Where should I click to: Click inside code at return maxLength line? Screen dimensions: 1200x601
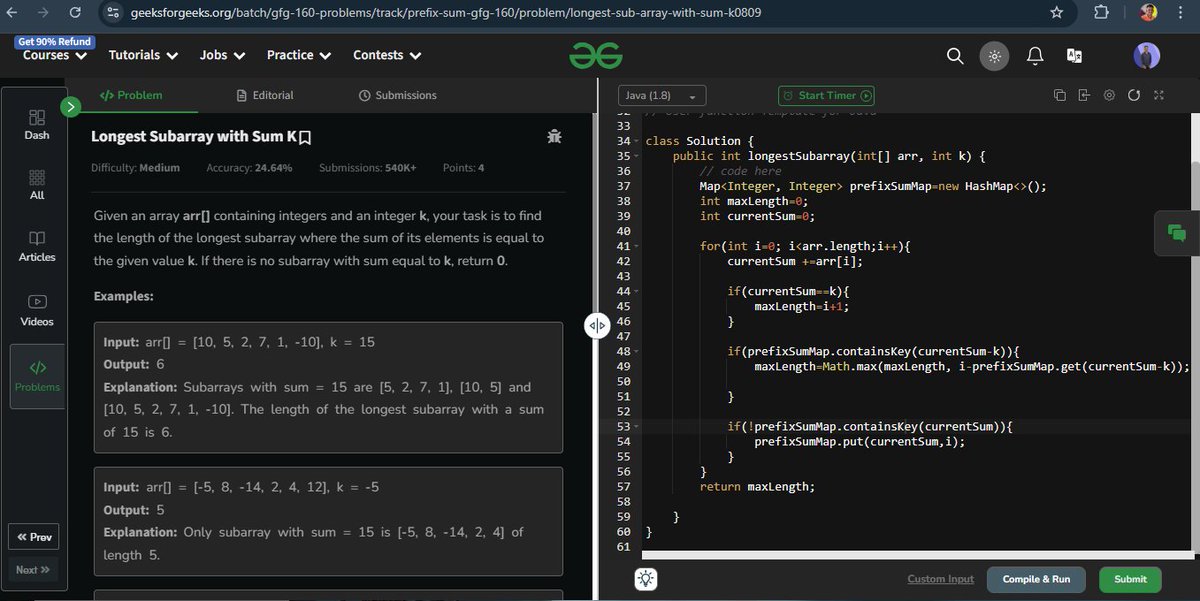tap(757, 487)
